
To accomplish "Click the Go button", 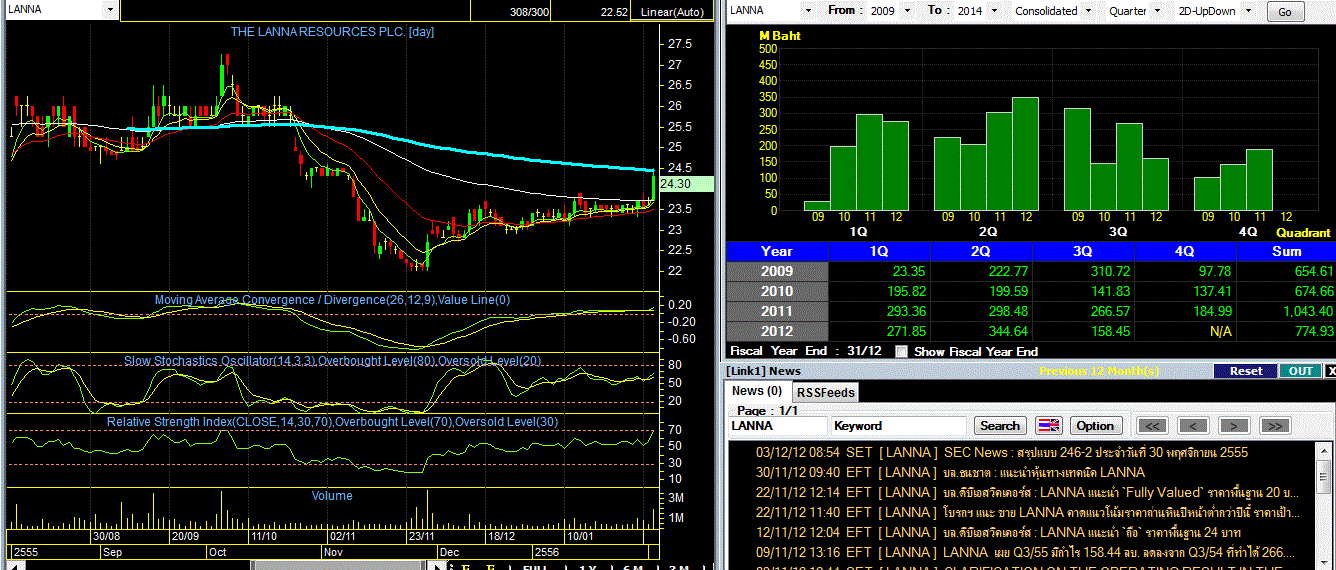I will (1285, 12).
